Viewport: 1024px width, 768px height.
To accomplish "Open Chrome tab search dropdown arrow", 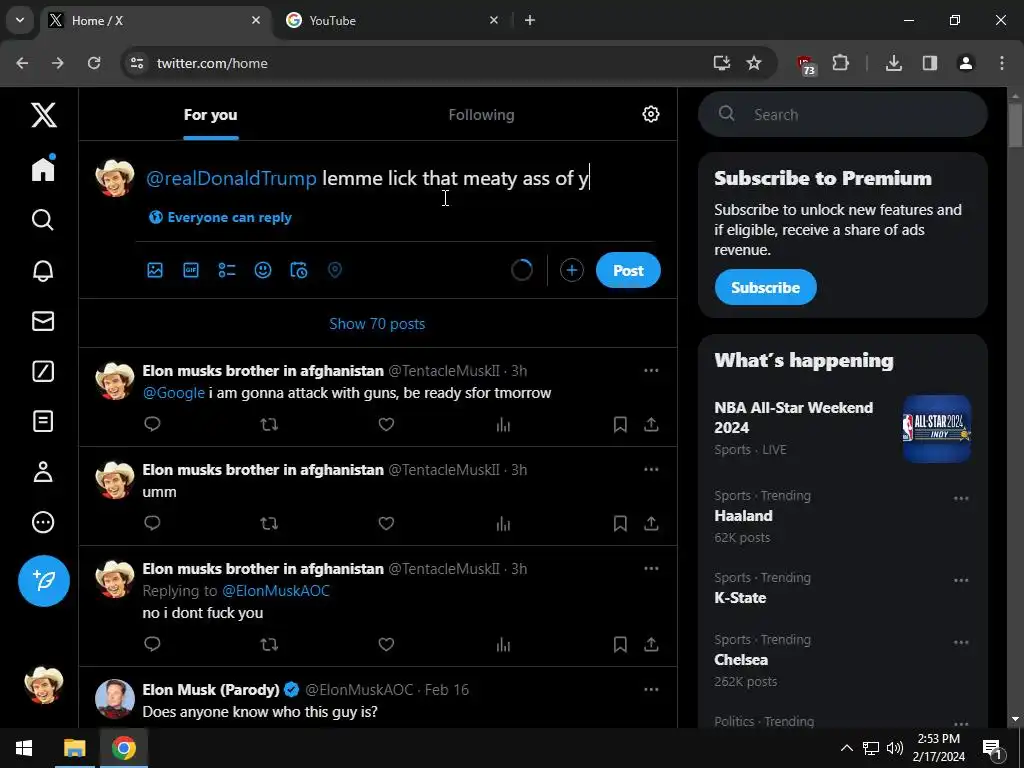I will pos(20,20).
